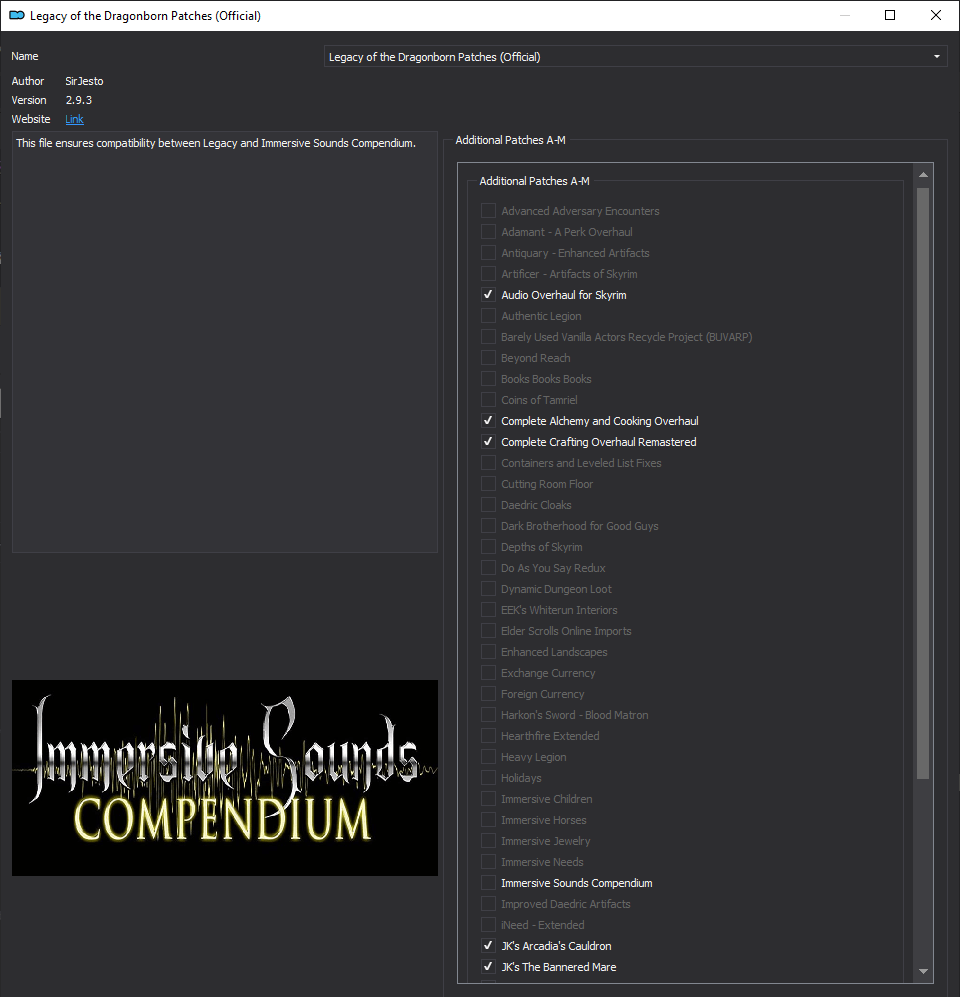960x997 pixels.
Task: Select the Harkon's Sword - Blood Matron label
Action: [x=575, y=715]
